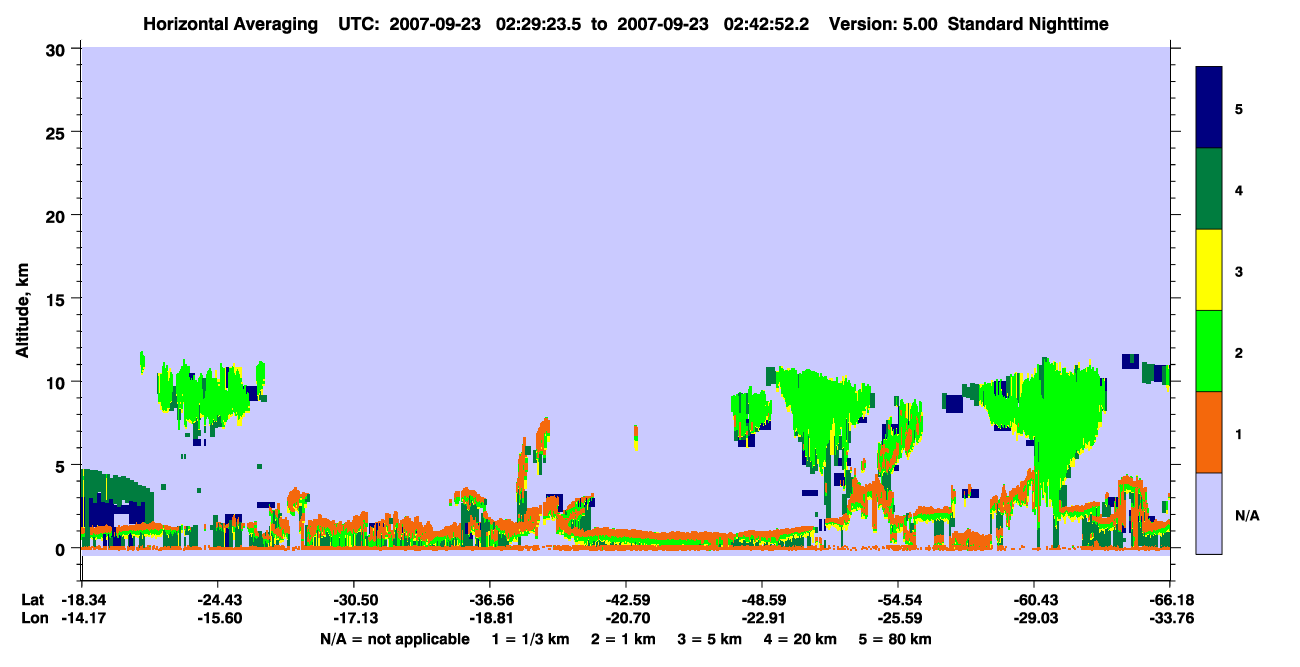Click the y-axis tick label 20
The image size is (1300, 667).
point(58,215)
